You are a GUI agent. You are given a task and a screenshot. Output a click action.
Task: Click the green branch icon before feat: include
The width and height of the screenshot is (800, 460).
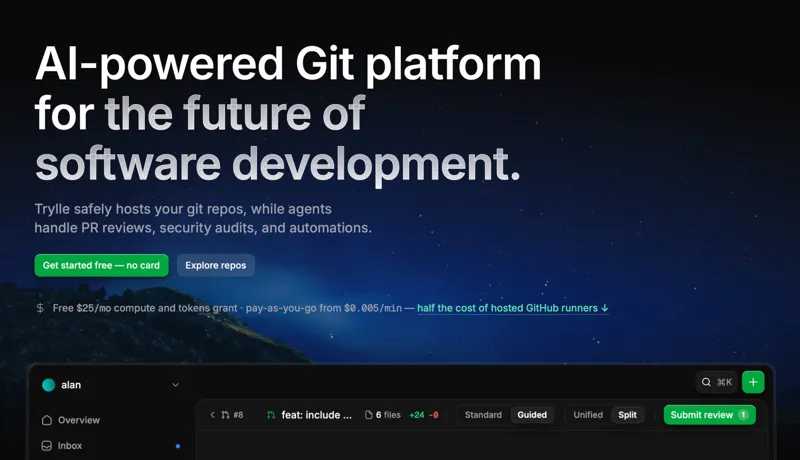pyautogui.click(x=271, y=415)
